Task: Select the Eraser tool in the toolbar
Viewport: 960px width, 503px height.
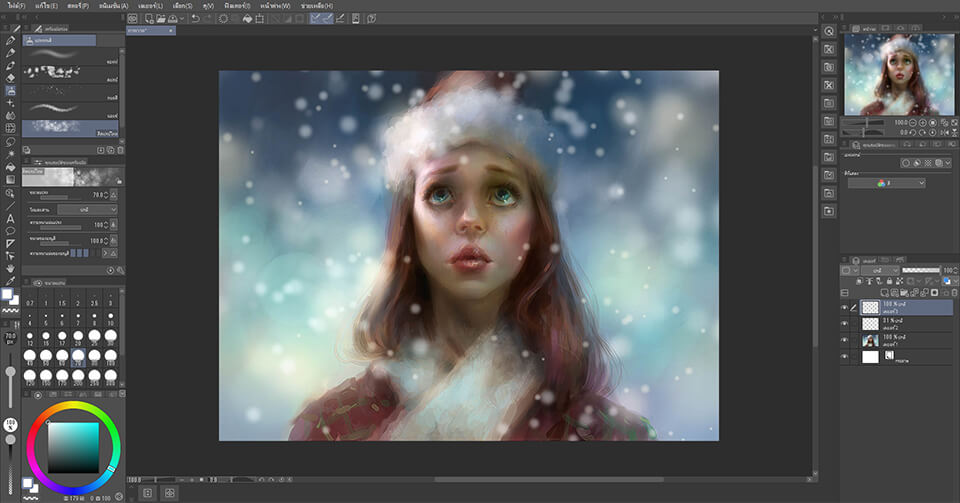Action: pyautogui.click(x=11, y=77)
